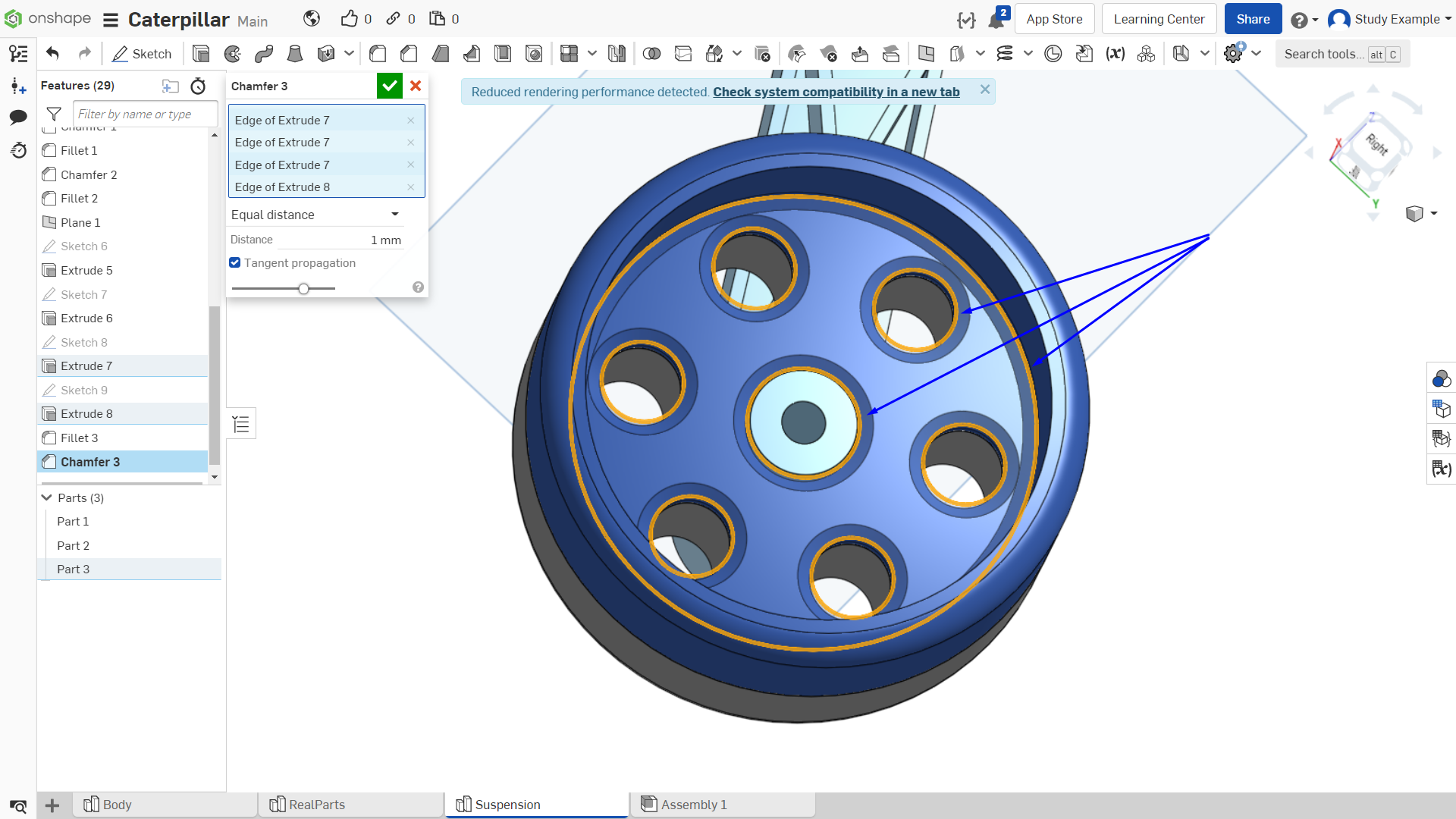Open the Help menu dropdown
The width and height of the screenshot is (1456, 819).
point(1304,20)
